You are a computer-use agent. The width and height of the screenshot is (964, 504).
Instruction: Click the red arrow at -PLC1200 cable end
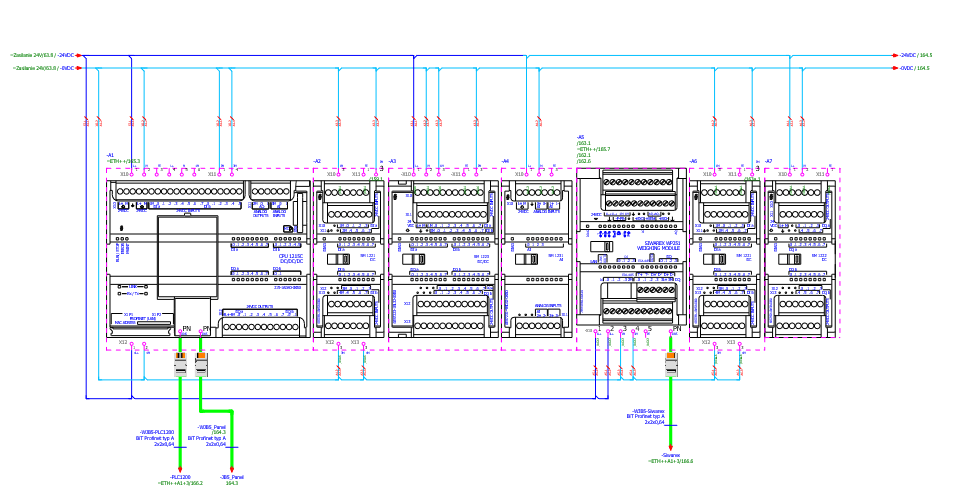[180, 472]
